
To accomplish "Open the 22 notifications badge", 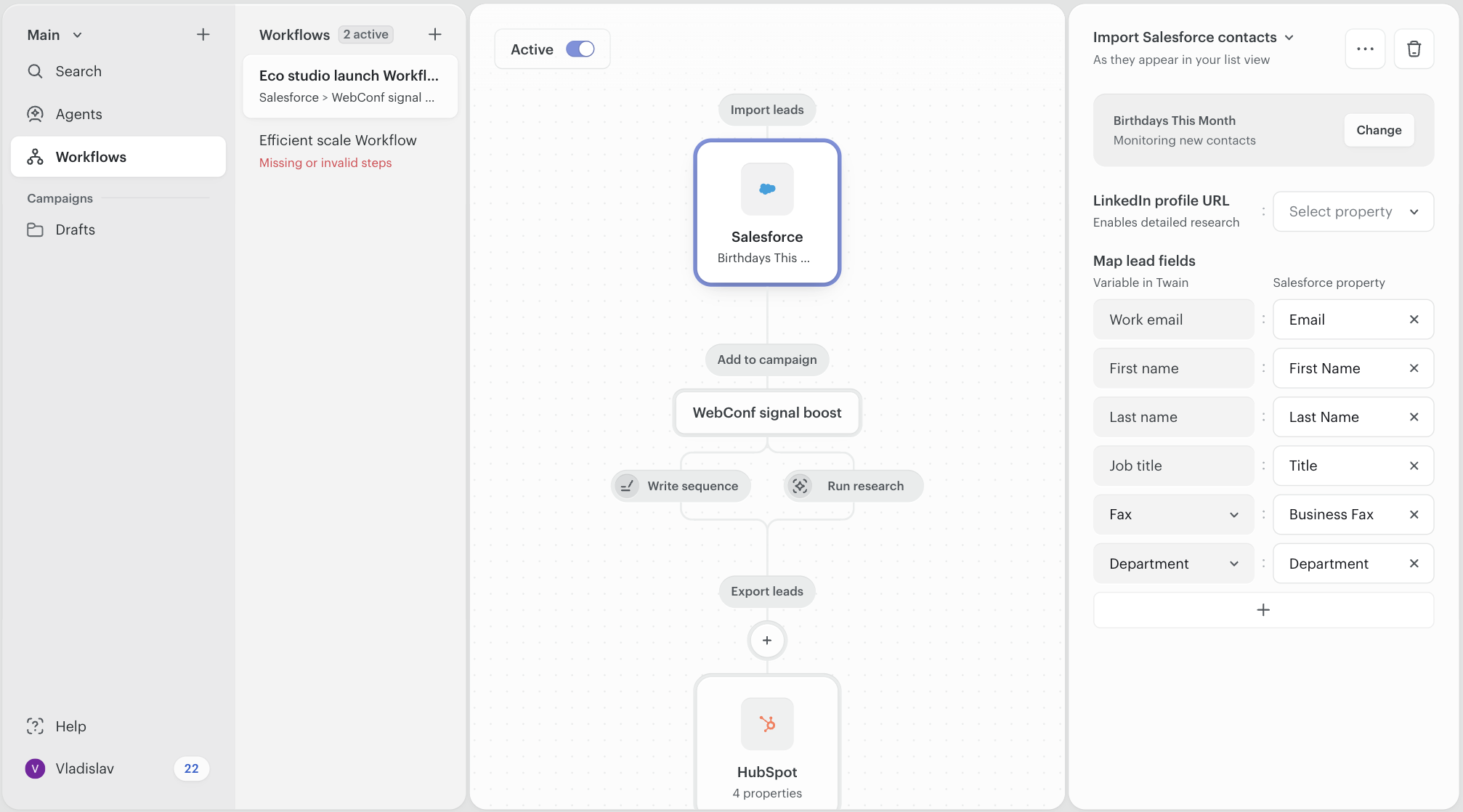I will pyautogui.click(x=191, y=768).
